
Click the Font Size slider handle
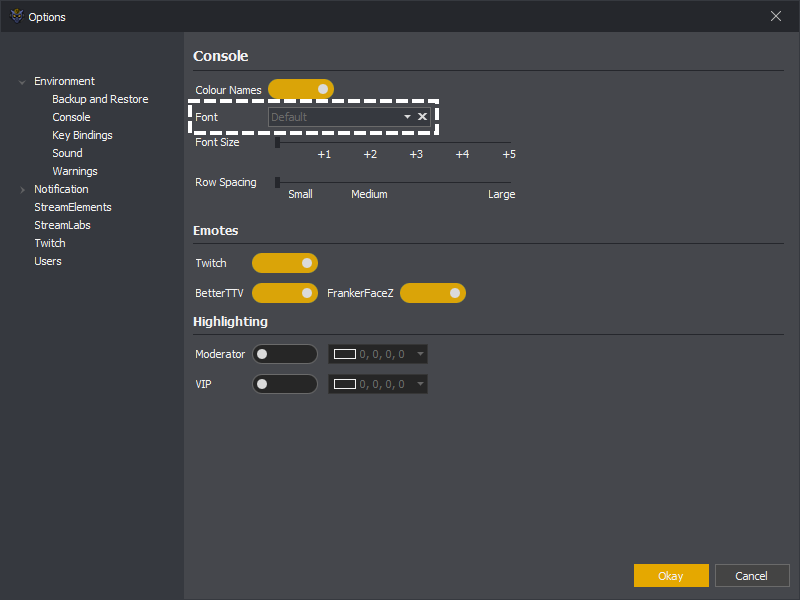tap(278, 142)
